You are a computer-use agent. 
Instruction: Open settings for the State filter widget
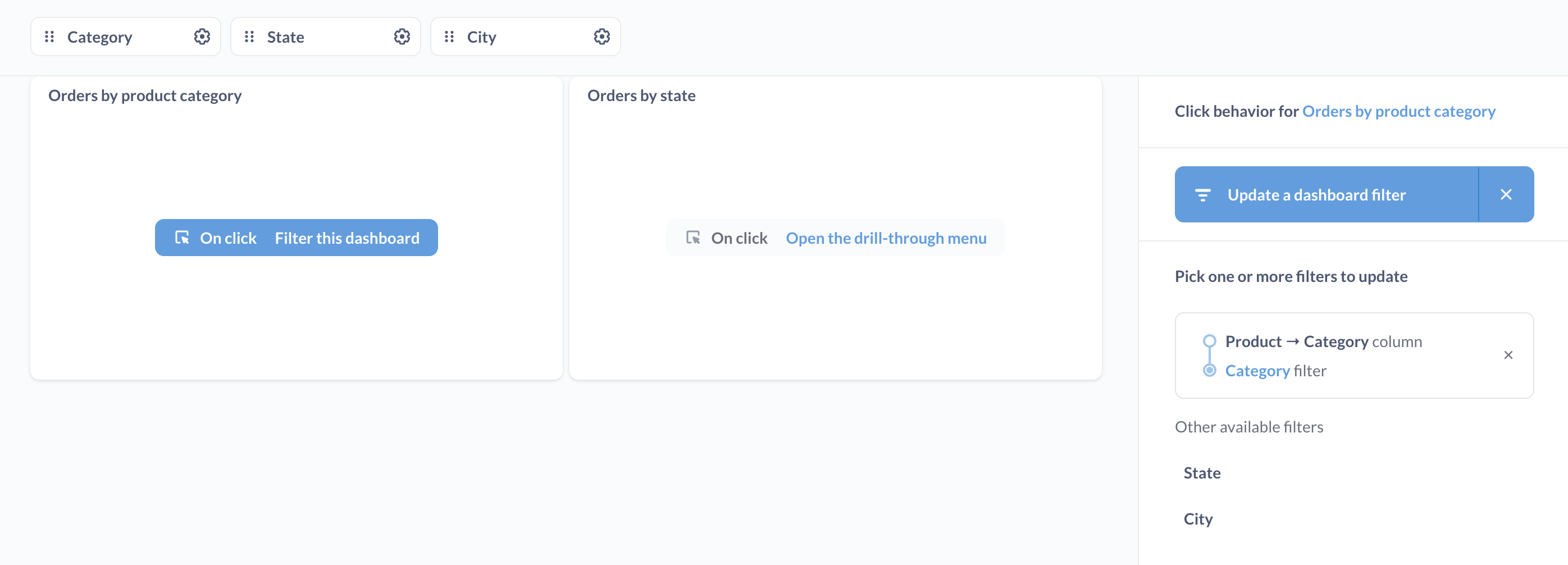tap(401, 37)
